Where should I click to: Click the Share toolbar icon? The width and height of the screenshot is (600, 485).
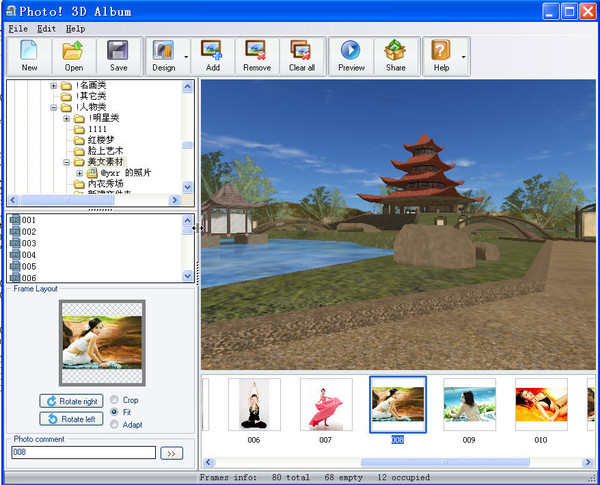pos(395,50)
